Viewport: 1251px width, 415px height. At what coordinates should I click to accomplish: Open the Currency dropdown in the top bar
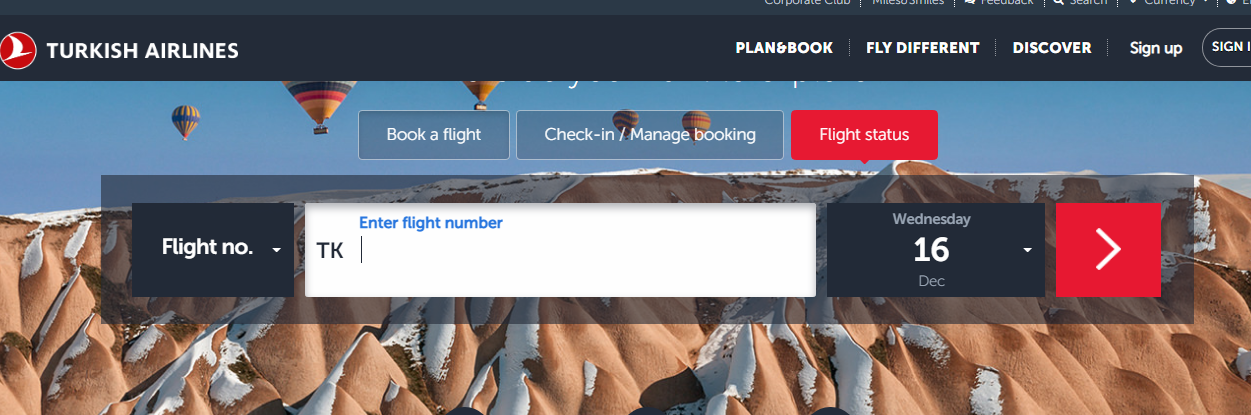point(1170,3)
